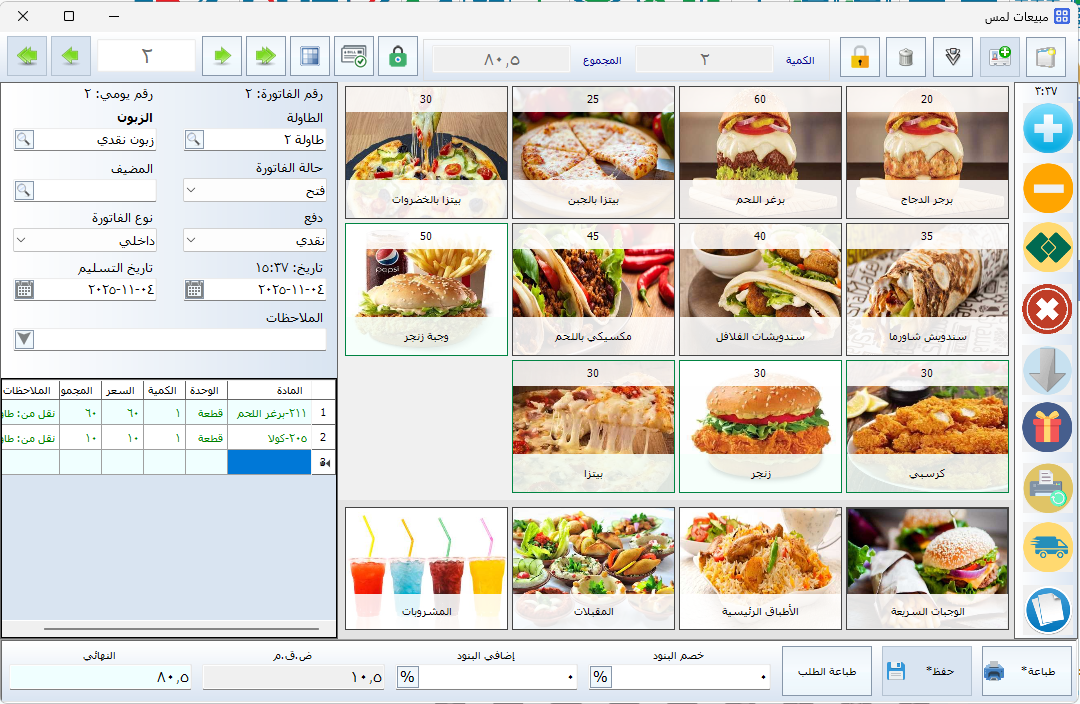Open the table grid view icon
Image resolution: width=1080 pixels, height=704 pixels.
[310, 57]
